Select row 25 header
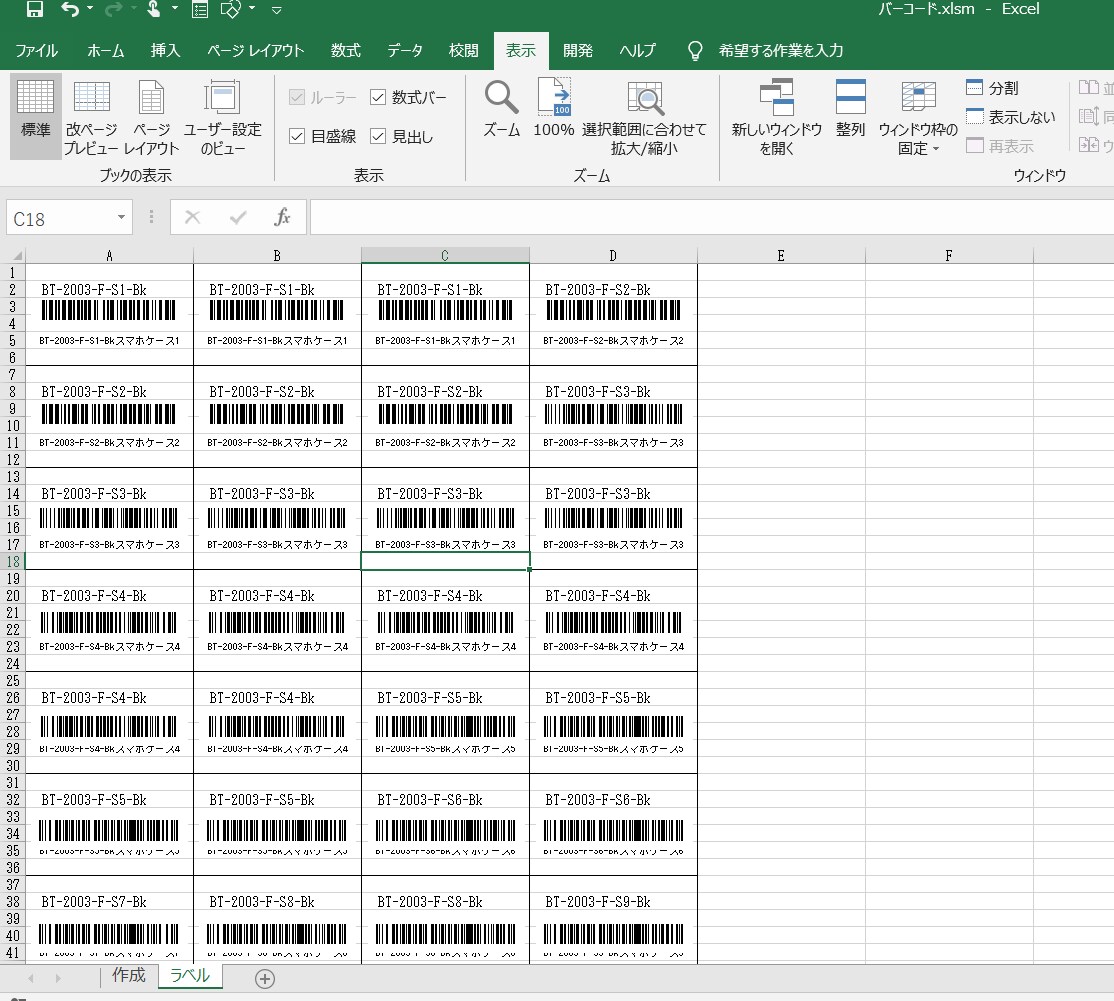Screen dimensions: 1114x1001 pos(13,681)
